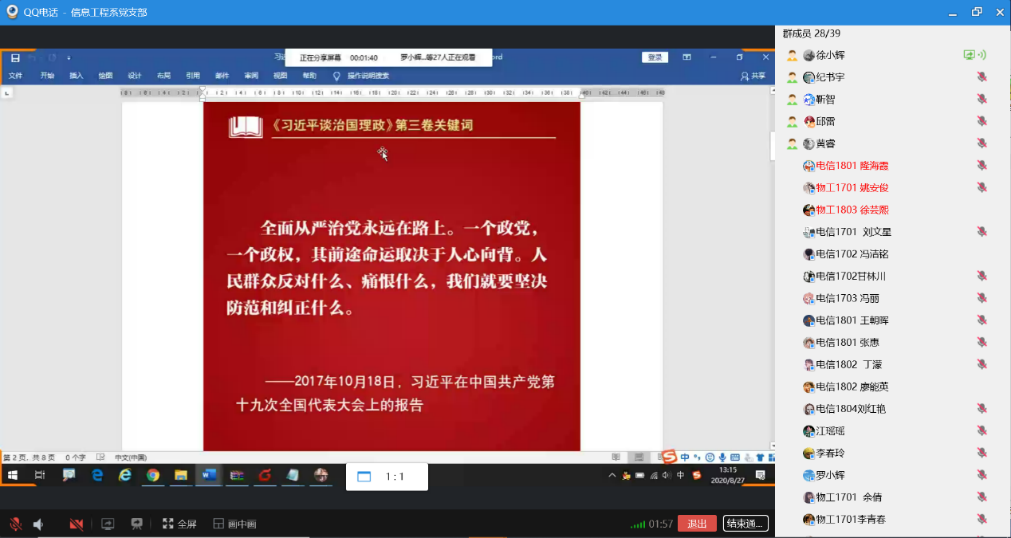1011x538 pixels.
Task: Click the Chrome icon on the taskbar
Action: [x=153, y=475]
